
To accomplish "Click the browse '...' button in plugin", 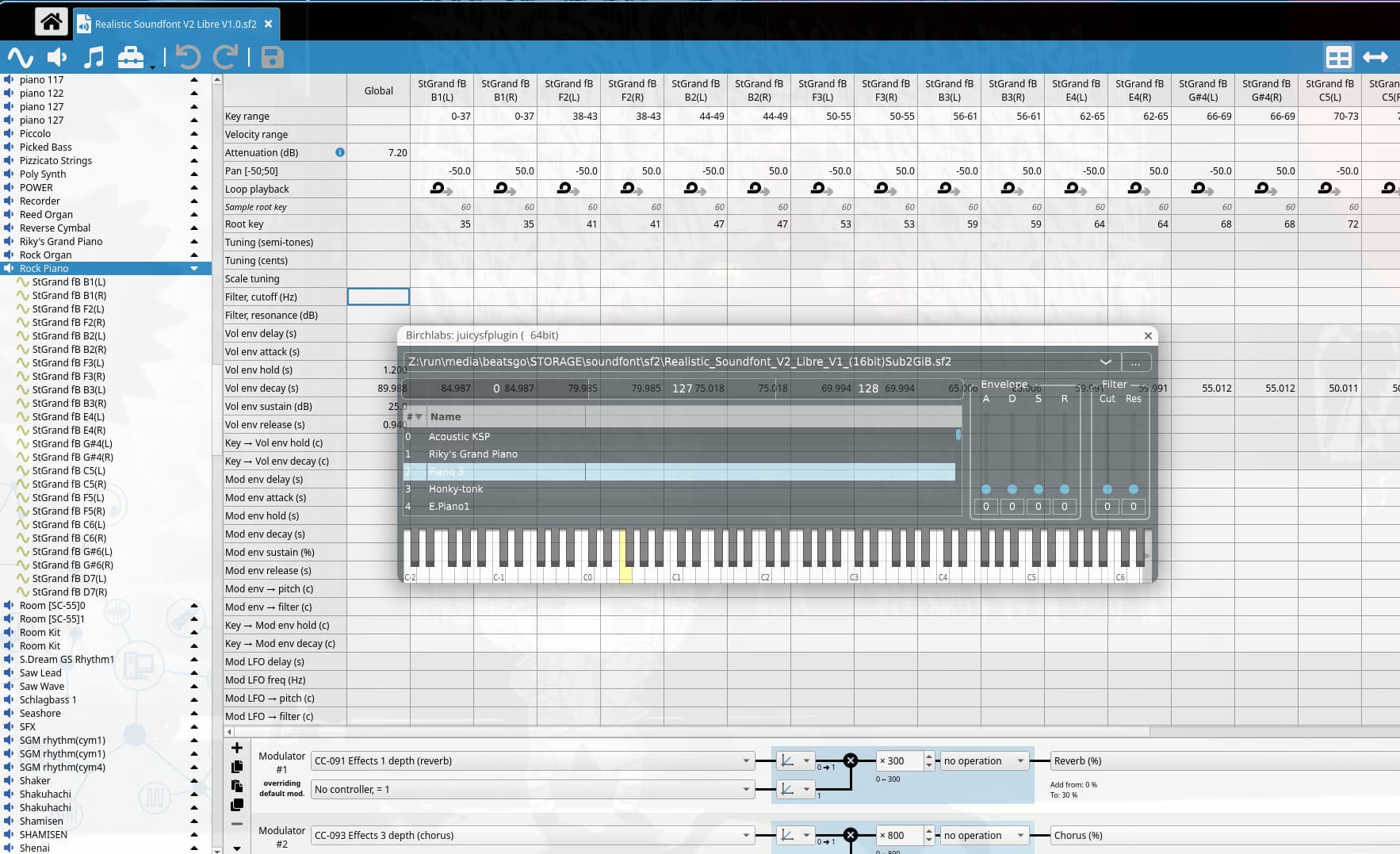I will tap(1135, 362).
